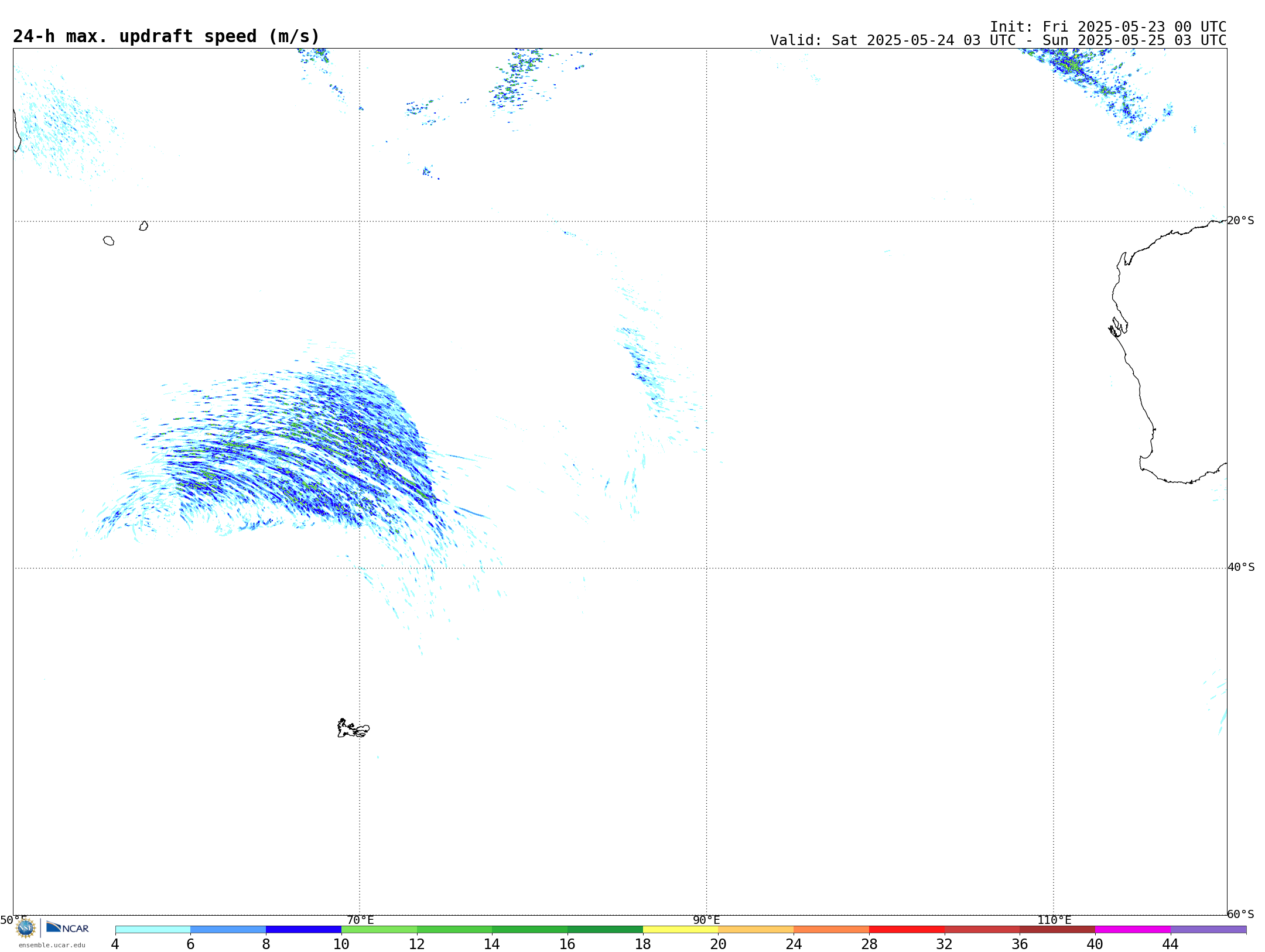The width and height of the screenshot is (1265, 952).
Task: Open the ensemble.ucar.edu link text
Action: (52, 945)
